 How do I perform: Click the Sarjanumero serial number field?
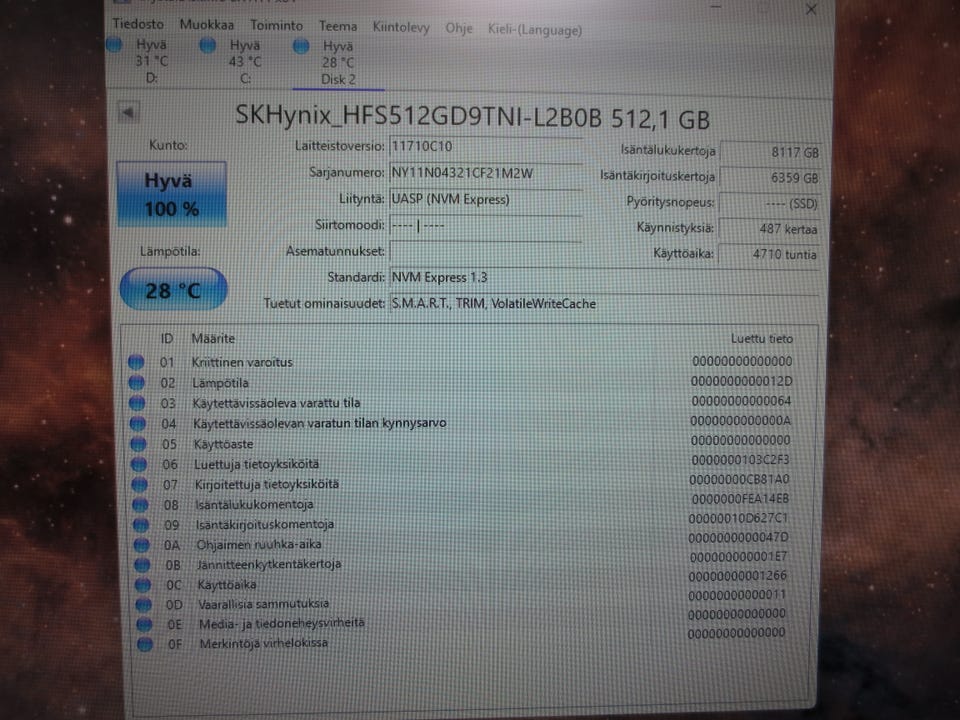coord(485,173)
